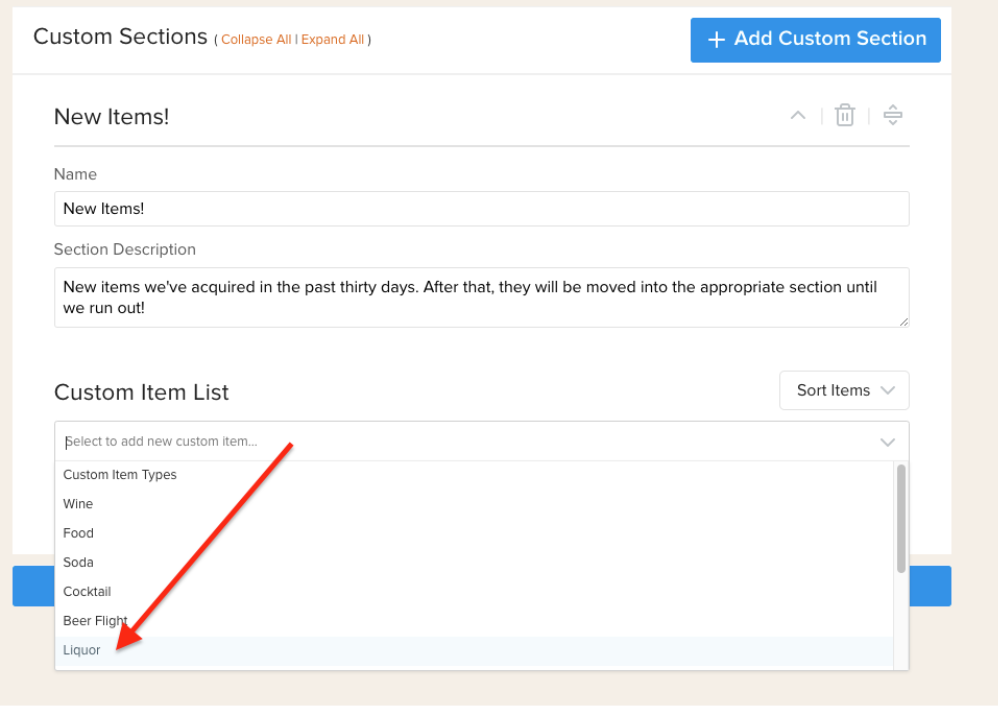
Task: Open the Sort Items dropdown
Action: tap(844, 390)
